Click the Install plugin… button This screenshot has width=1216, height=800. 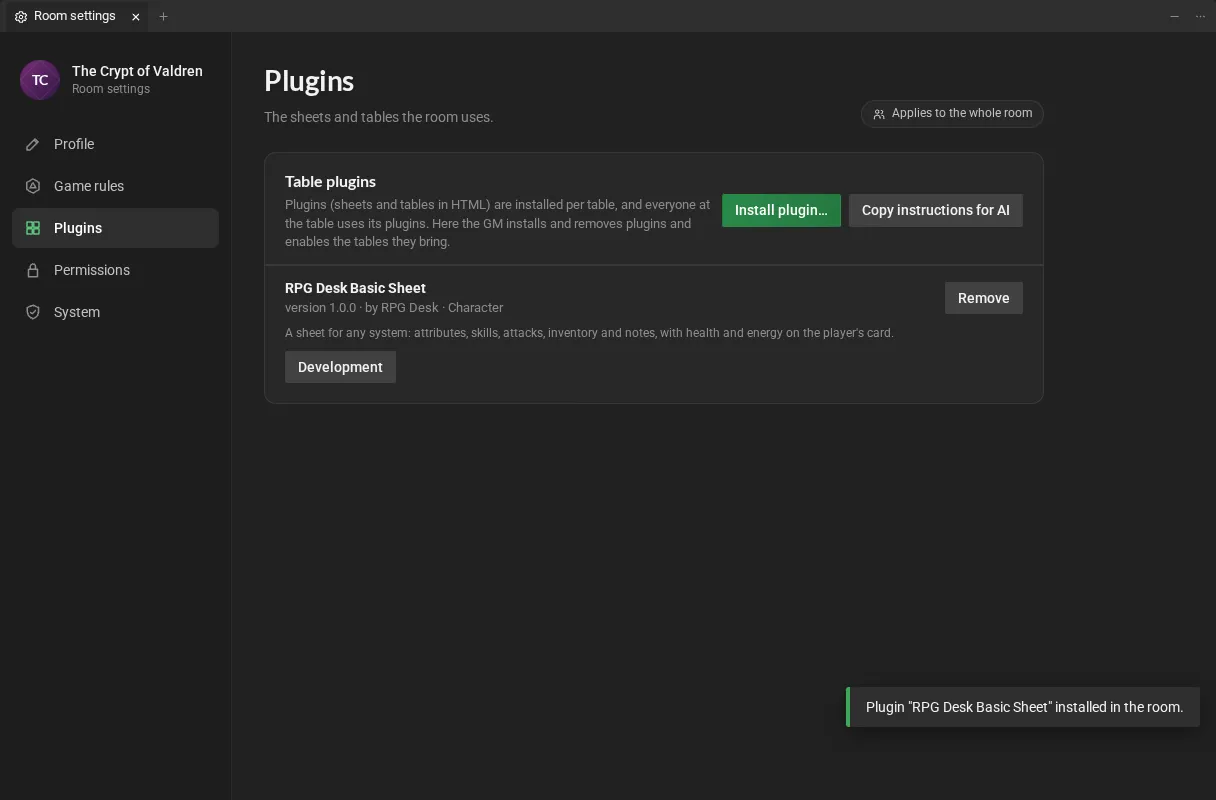[x=781, y=210]
